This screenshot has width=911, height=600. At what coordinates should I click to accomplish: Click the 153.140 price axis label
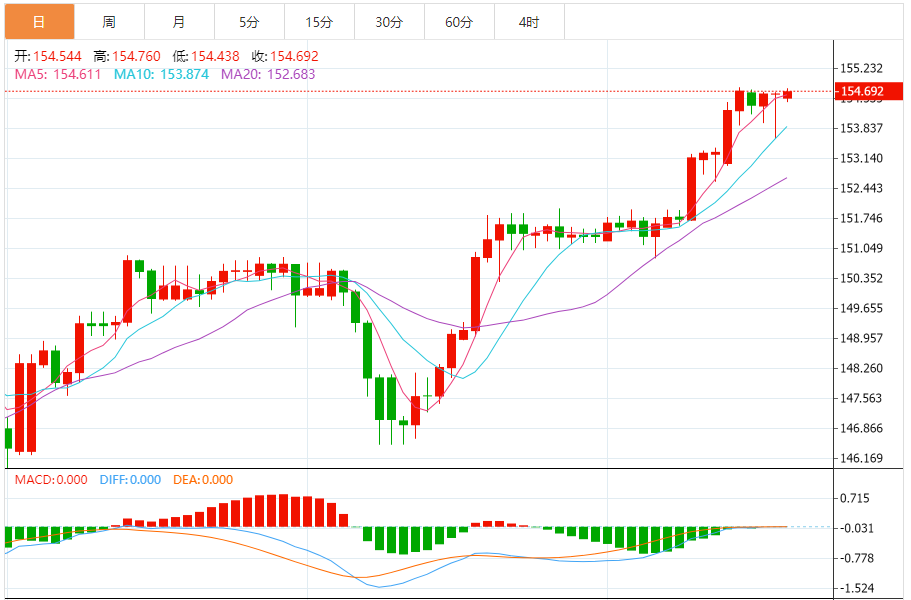click(862, 159)
